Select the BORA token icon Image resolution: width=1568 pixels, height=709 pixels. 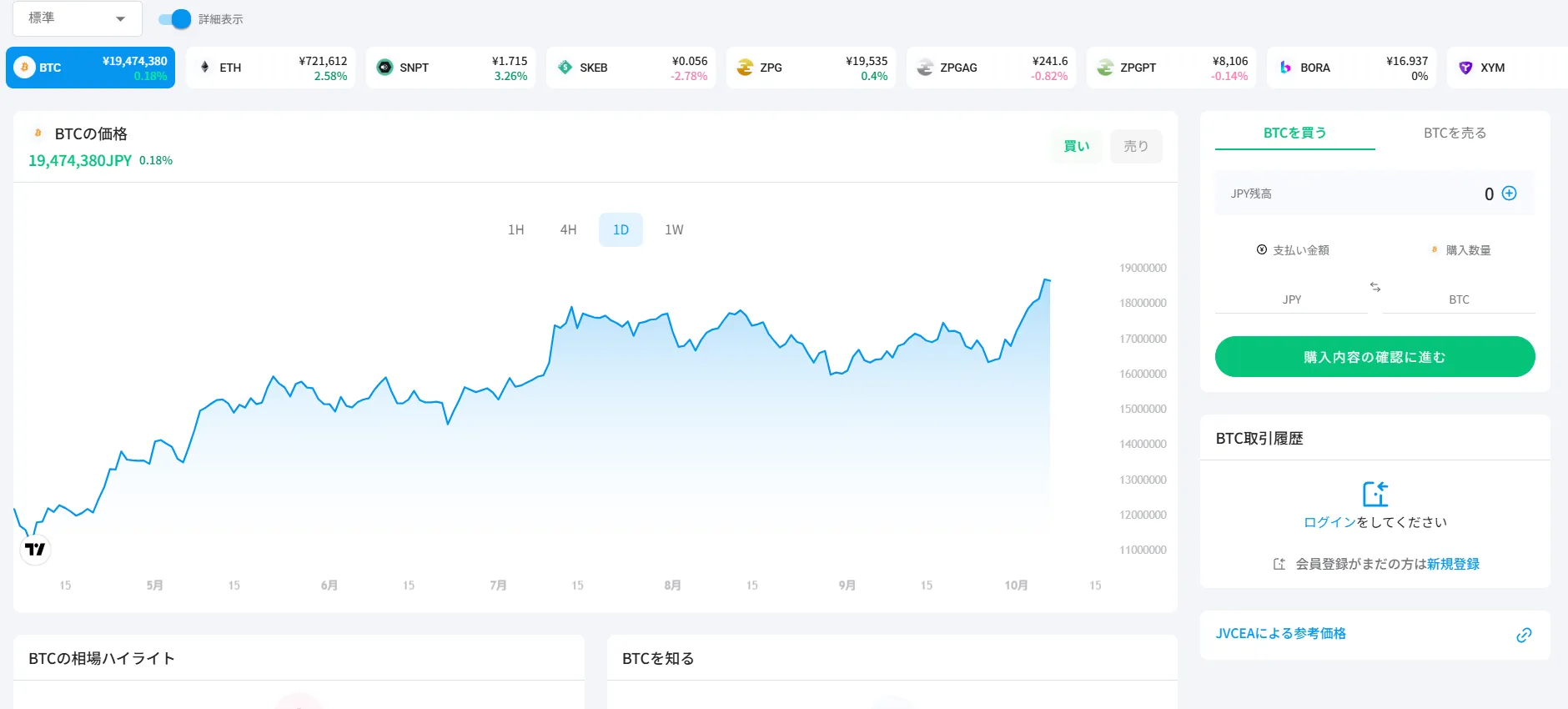[1285, 68]
